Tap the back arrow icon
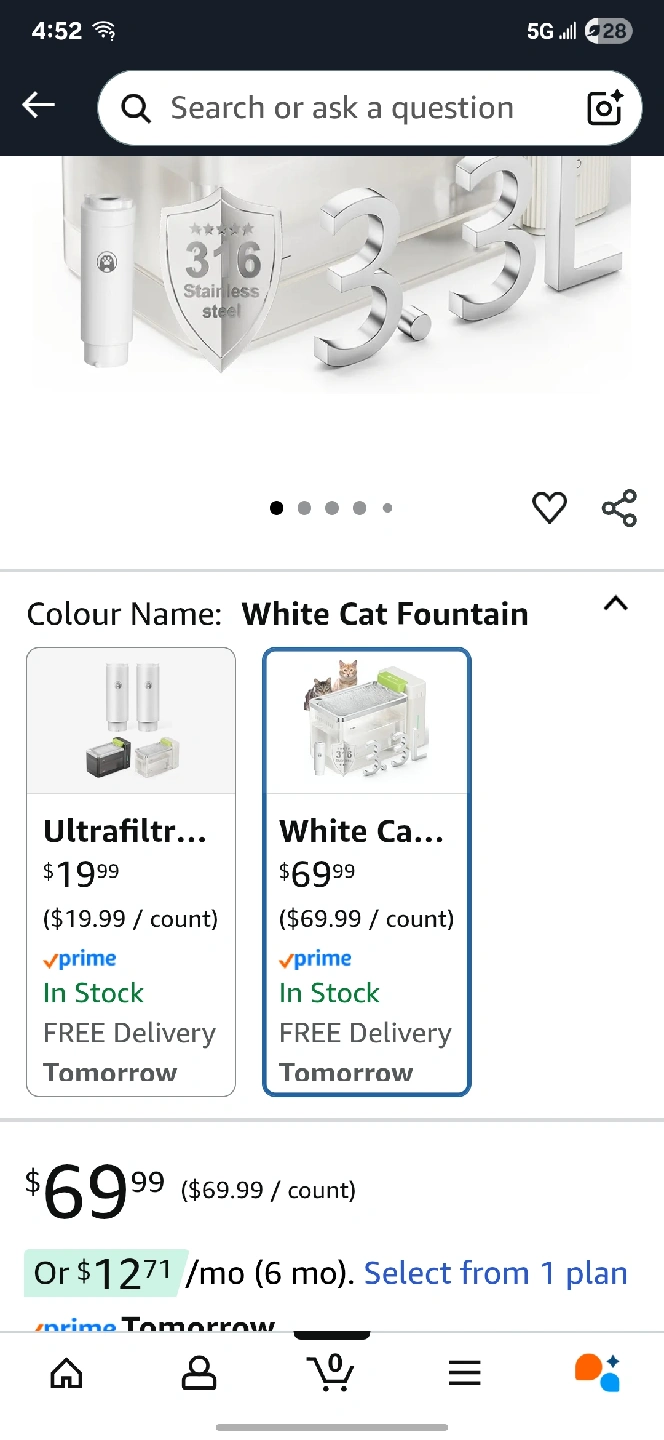 [39, 105]
